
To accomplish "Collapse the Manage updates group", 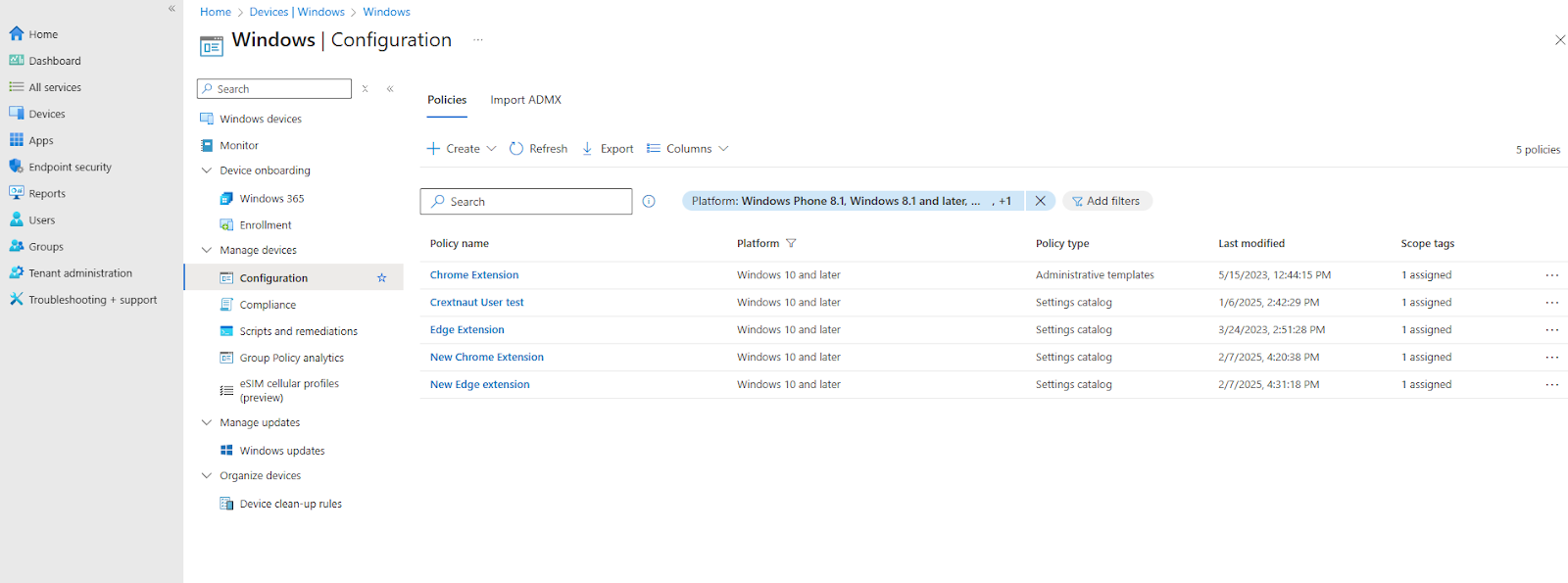I will click(x=207, y=422).
